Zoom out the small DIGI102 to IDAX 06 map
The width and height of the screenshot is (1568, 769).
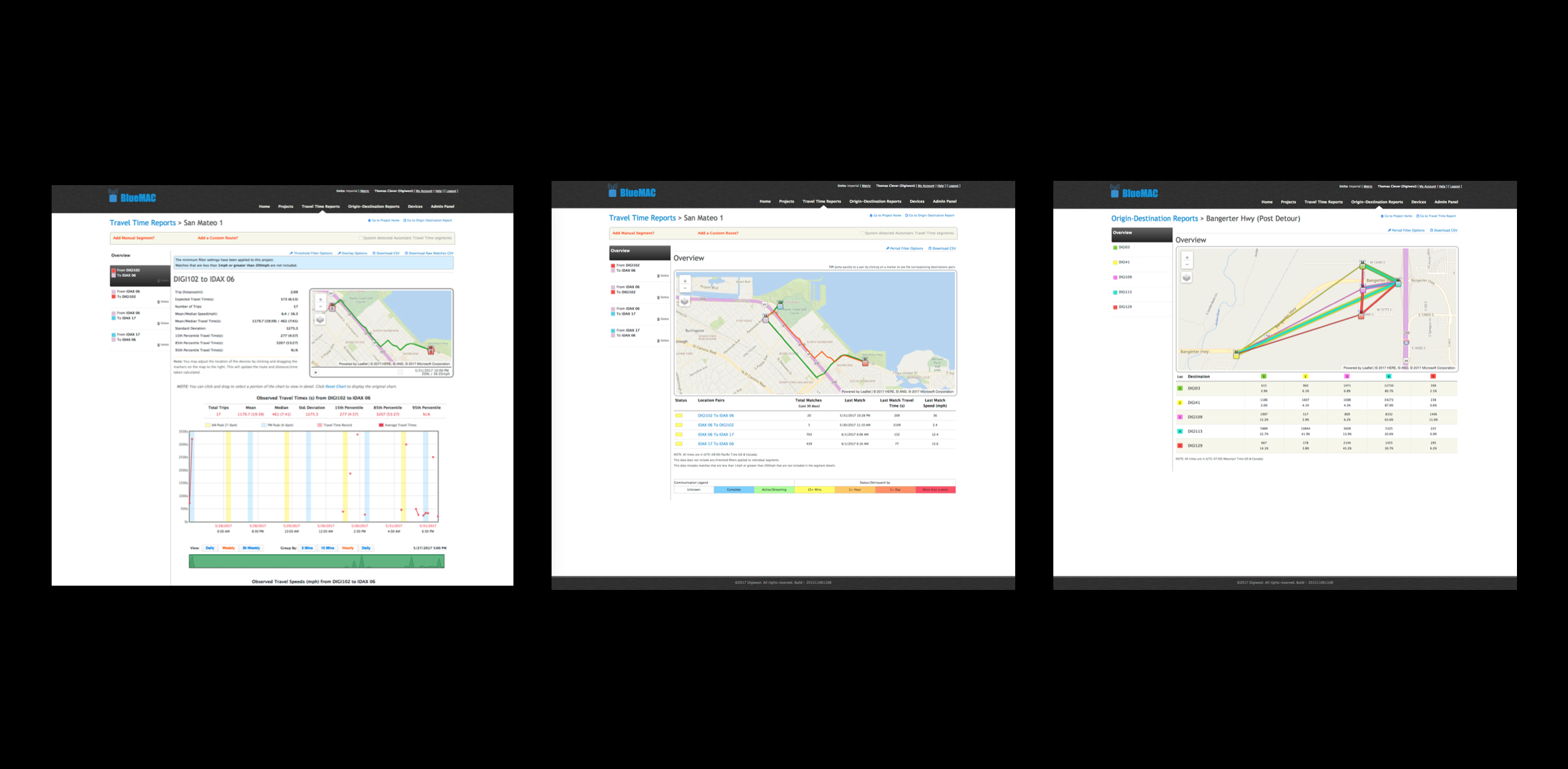tap(320, 307)
